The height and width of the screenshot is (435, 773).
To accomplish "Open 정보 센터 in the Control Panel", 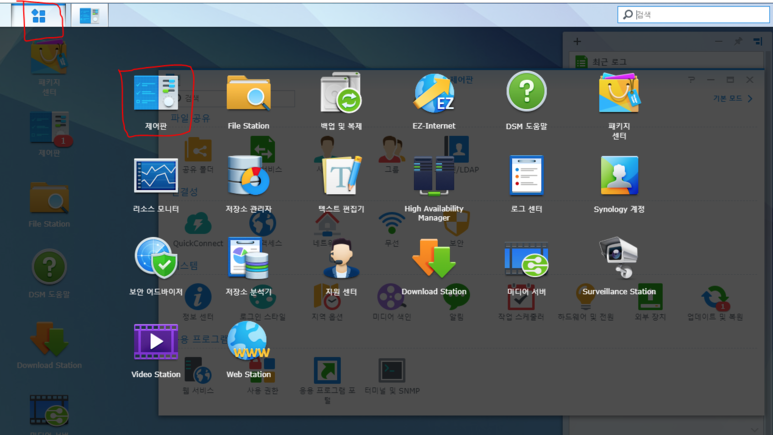I will 198,303.
